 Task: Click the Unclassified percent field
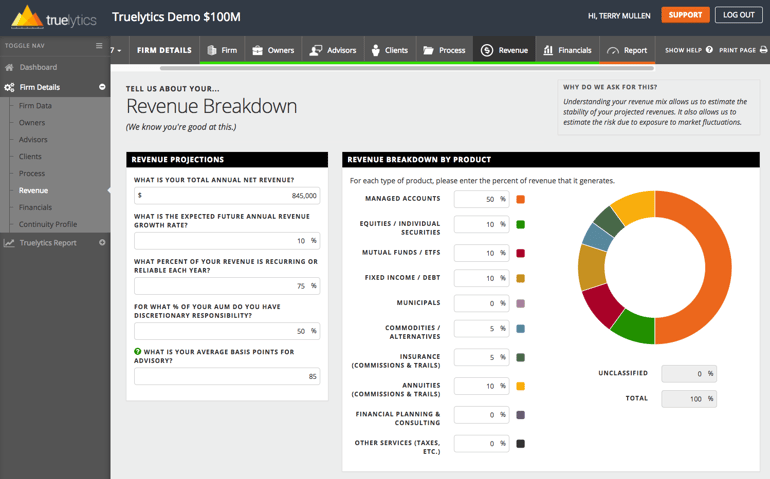pyautogui.click(x=689, y=374)
